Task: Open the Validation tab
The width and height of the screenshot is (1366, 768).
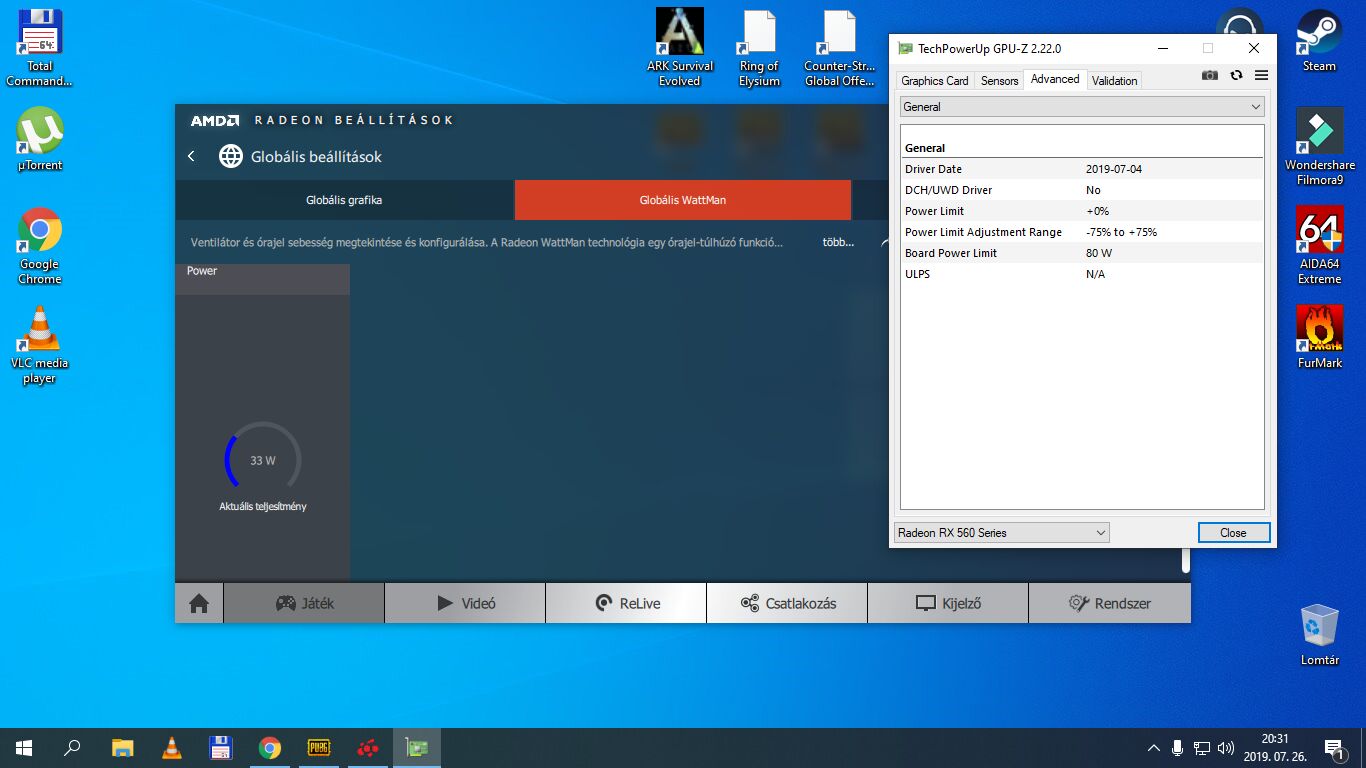Action: pos(1114,80)
